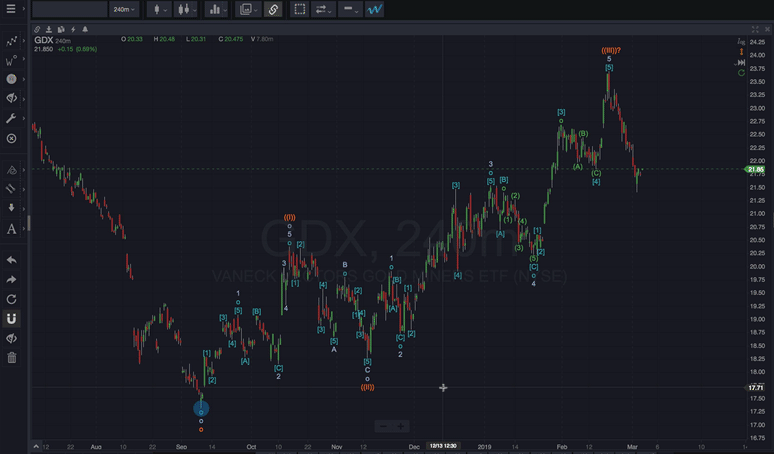Close the chart panel with X
Viewport: 774px width, 454px height.
767,30
